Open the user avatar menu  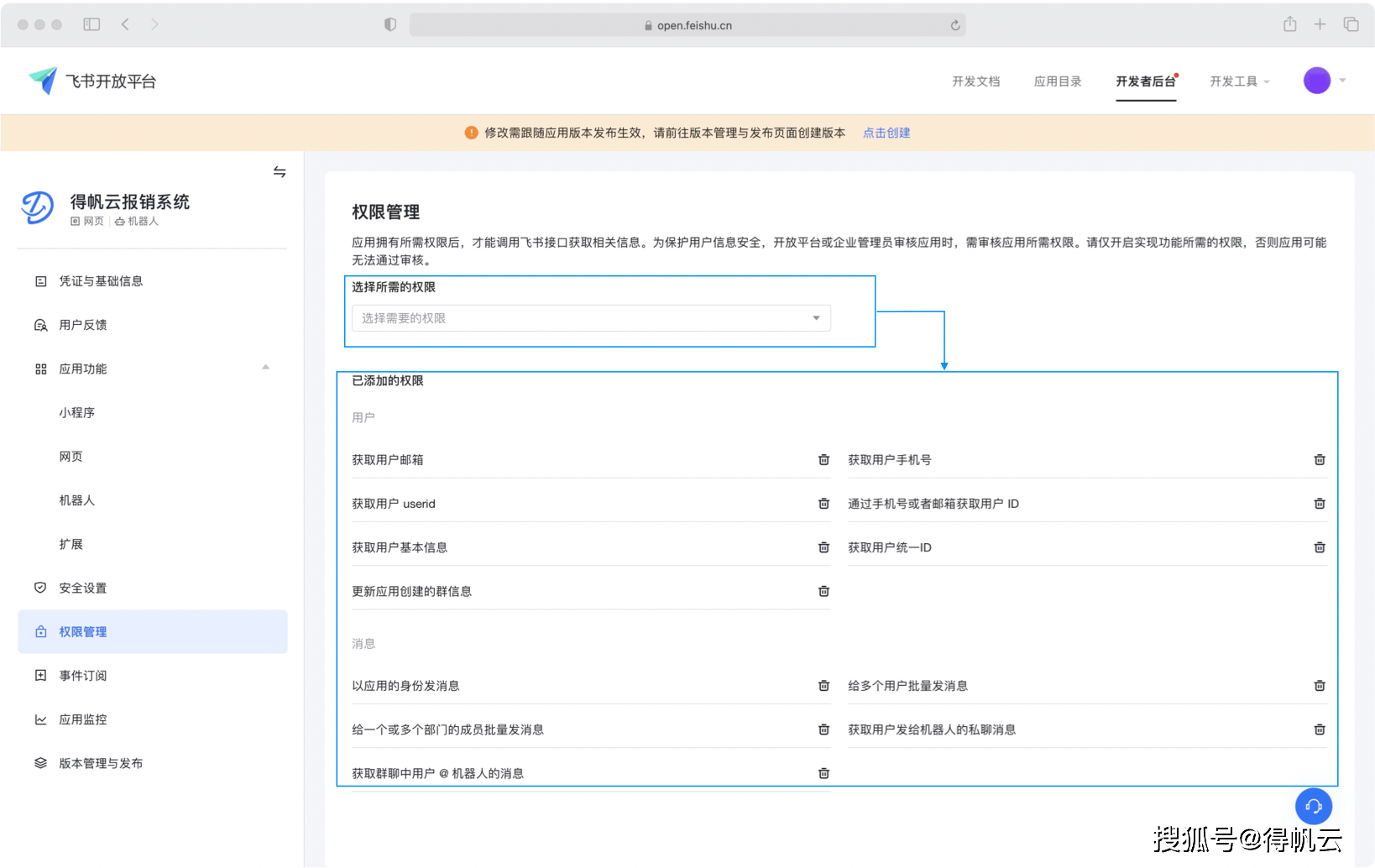pos(1316,81)
